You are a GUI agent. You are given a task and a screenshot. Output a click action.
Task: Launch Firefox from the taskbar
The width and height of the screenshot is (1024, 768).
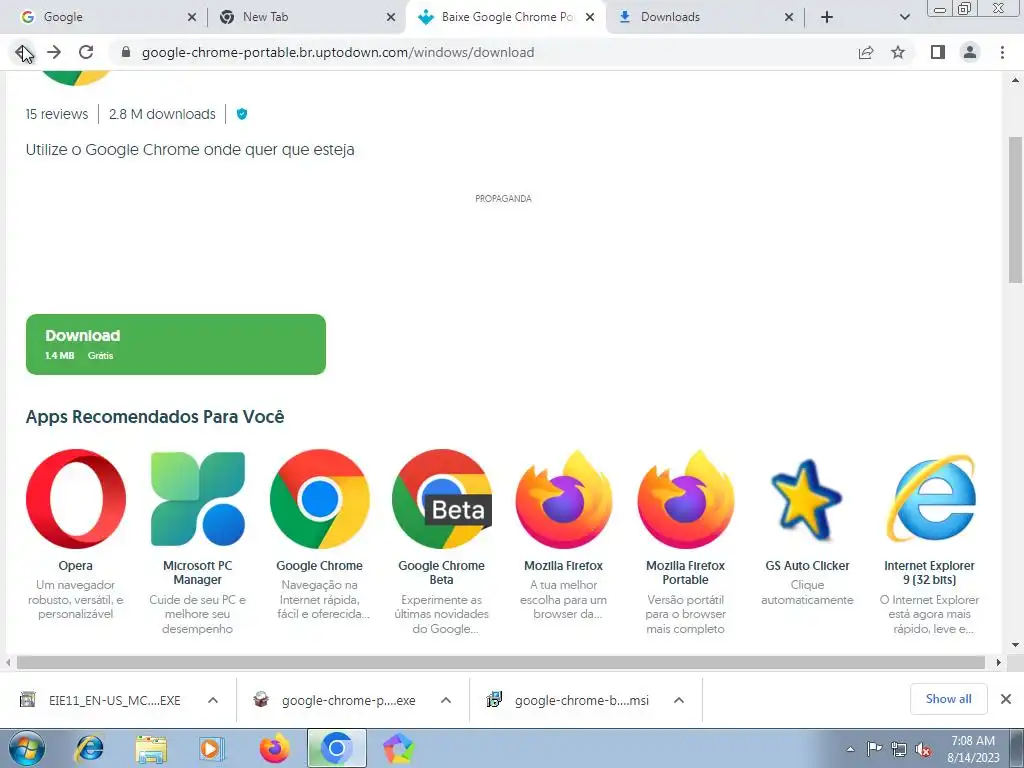274,748
